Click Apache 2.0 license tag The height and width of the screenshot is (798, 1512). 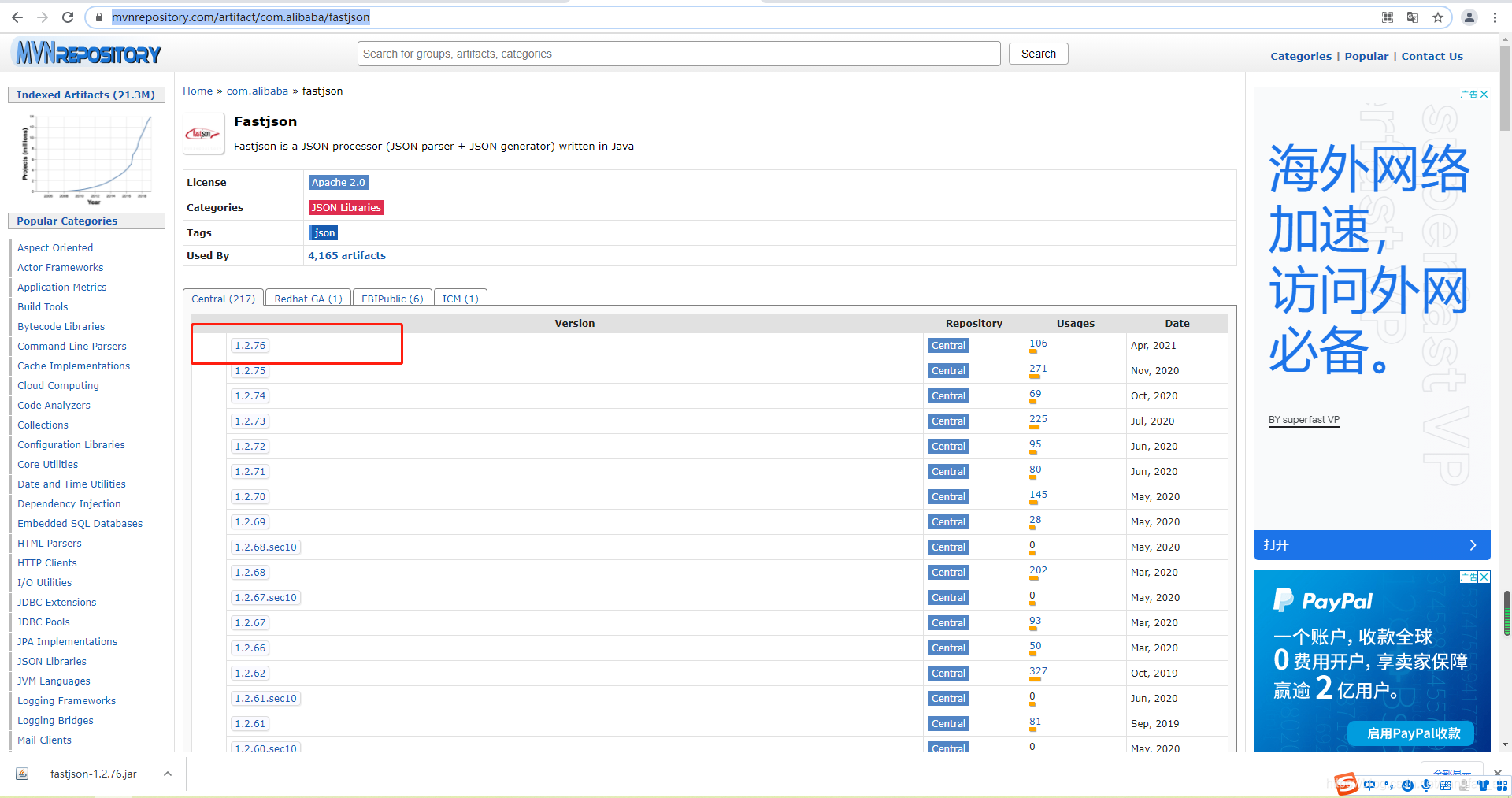(339, 182)
